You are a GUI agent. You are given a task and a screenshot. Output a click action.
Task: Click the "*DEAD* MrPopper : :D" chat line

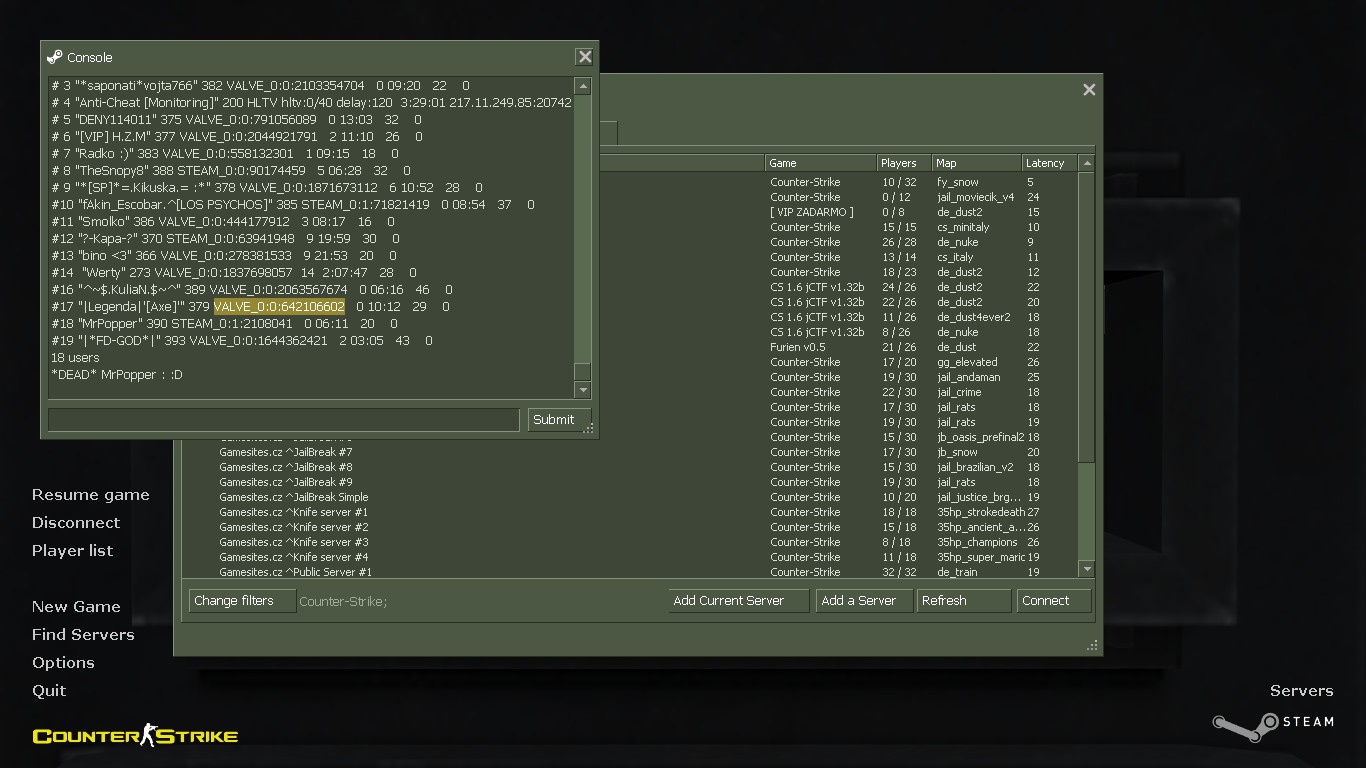click(x=117, y=375)
